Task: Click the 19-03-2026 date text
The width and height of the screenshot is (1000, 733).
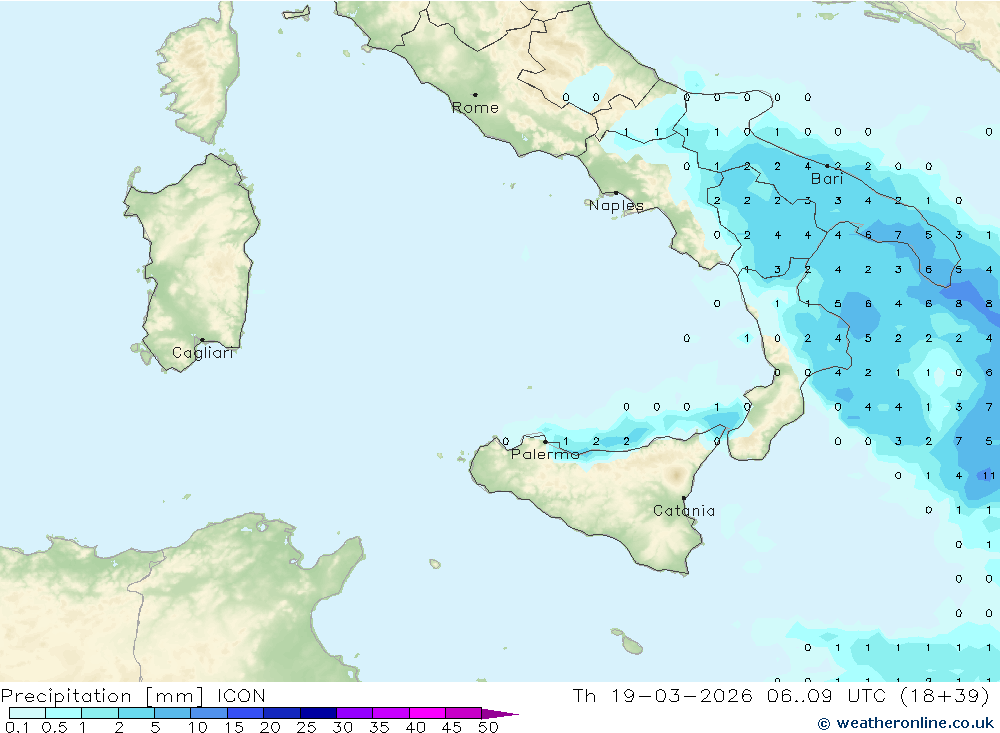Action: point(682,695)
